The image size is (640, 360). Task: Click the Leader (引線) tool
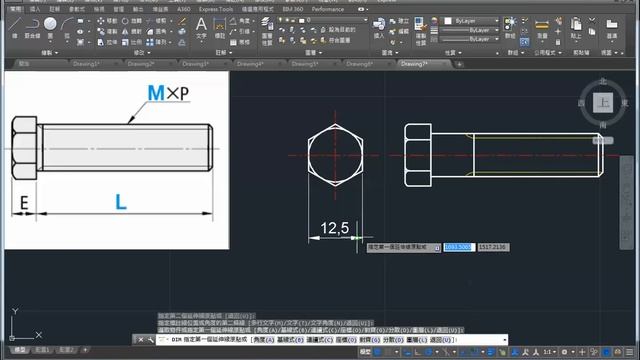tap(240, 31)
